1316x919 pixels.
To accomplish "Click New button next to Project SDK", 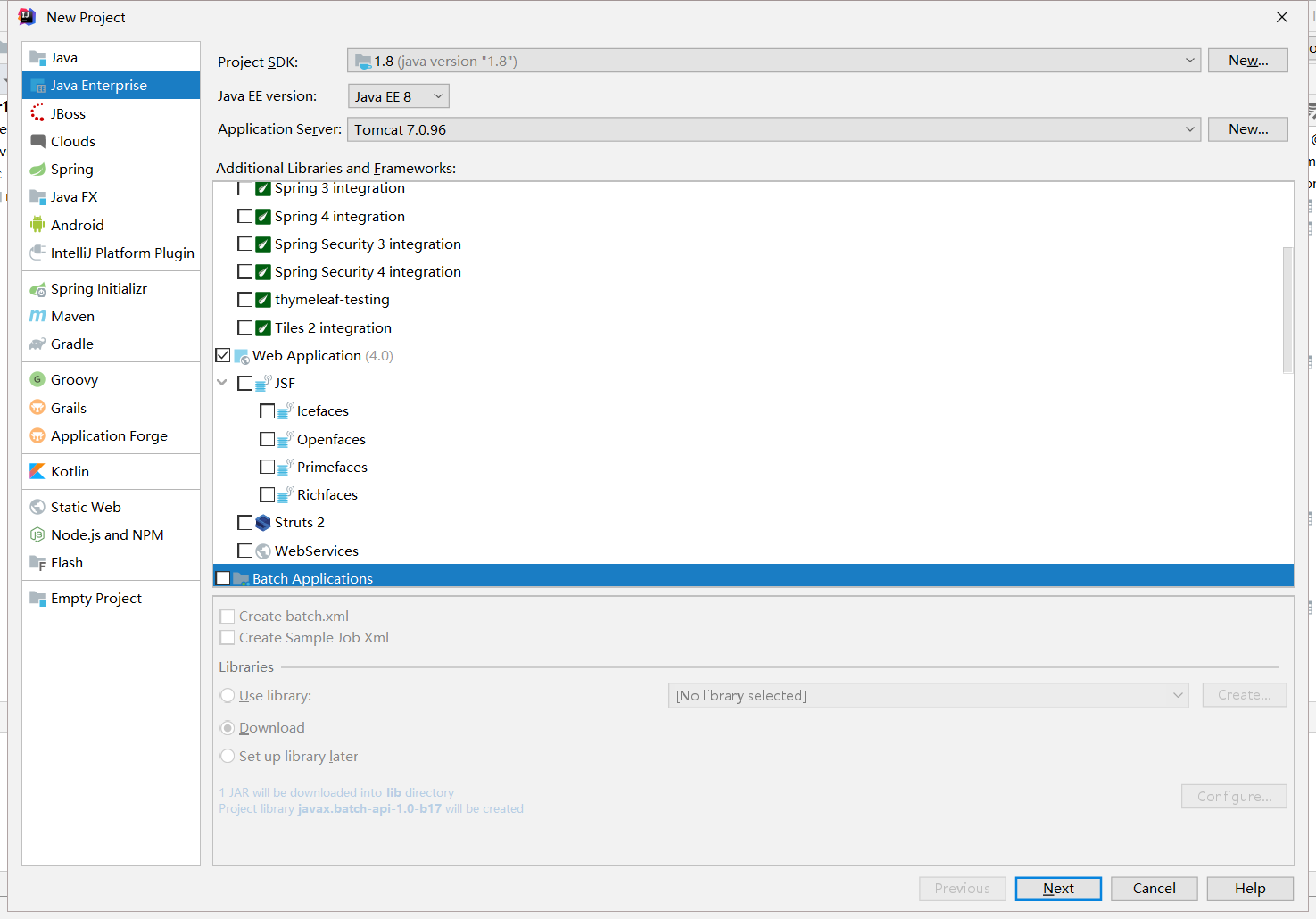I will [x=1248, y=61].
